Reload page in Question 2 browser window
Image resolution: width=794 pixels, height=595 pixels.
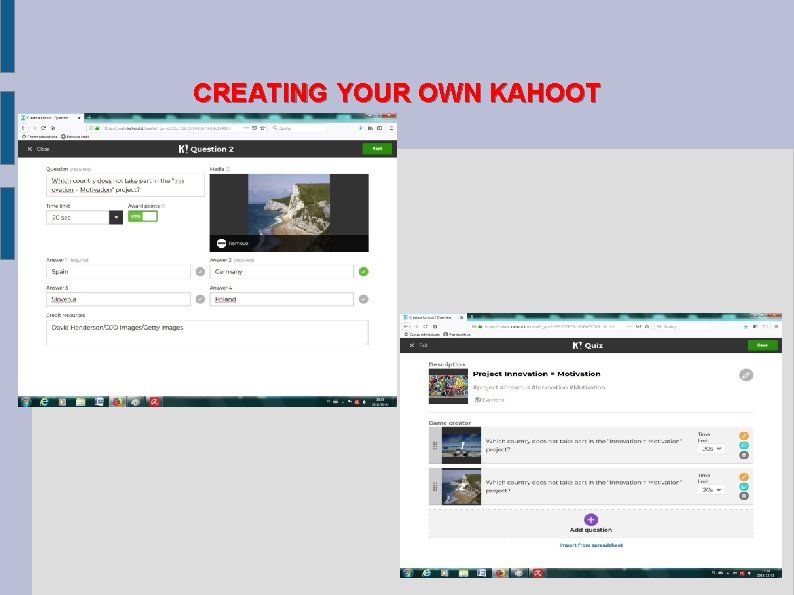point(44,129)
